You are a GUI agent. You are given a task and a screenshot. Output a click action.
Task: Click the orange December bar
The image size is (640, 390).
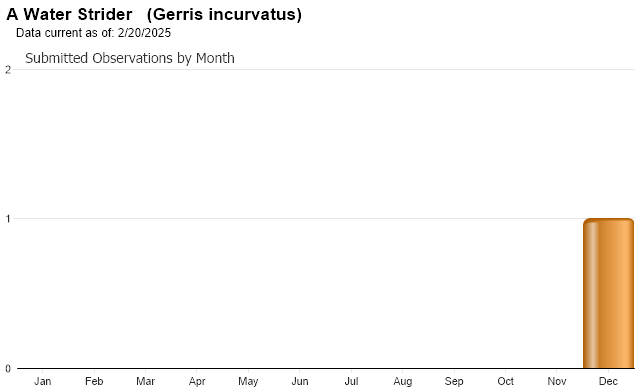point(608,293)
